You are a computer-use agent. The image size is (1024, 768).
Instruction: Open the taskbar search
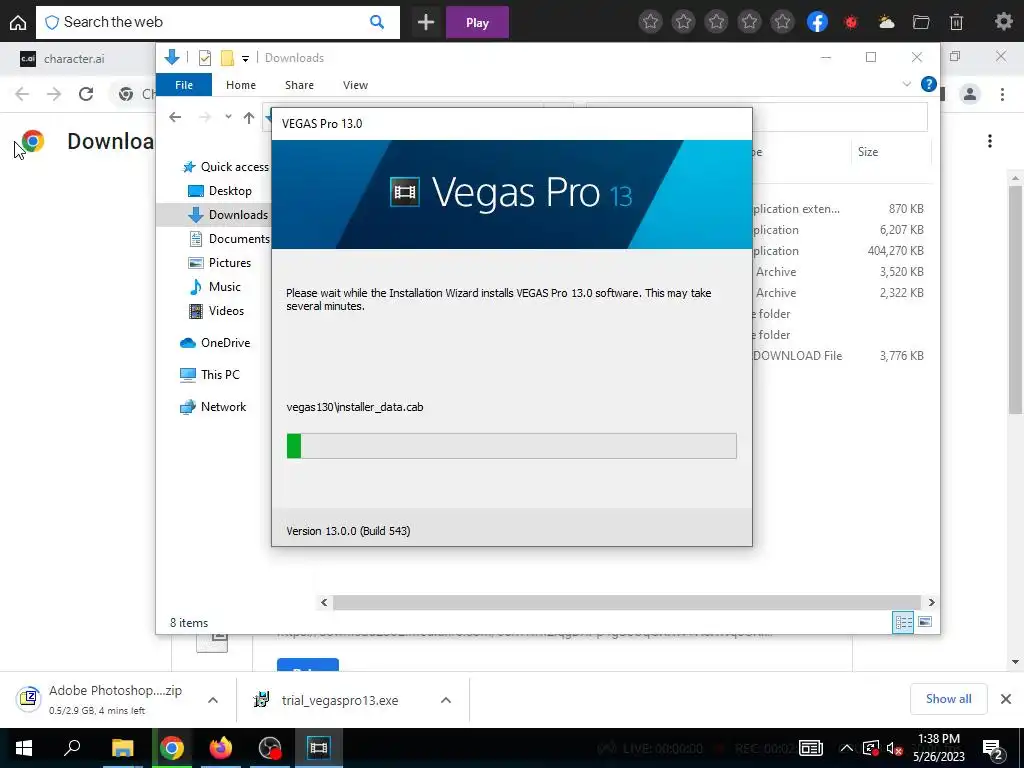[72, 748]
